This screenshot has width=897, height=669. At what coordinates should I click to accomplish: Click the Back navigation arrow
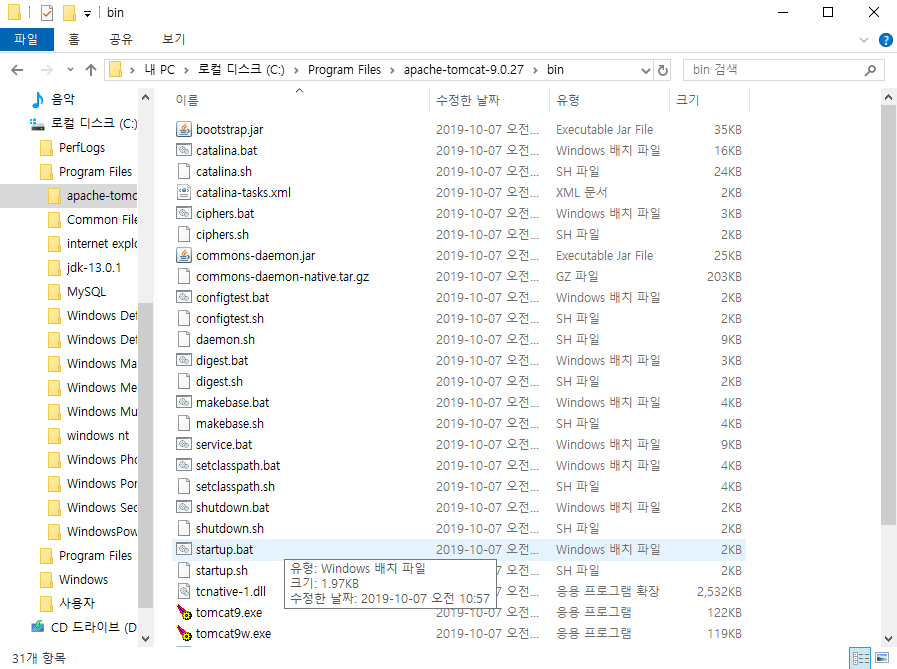17,70
